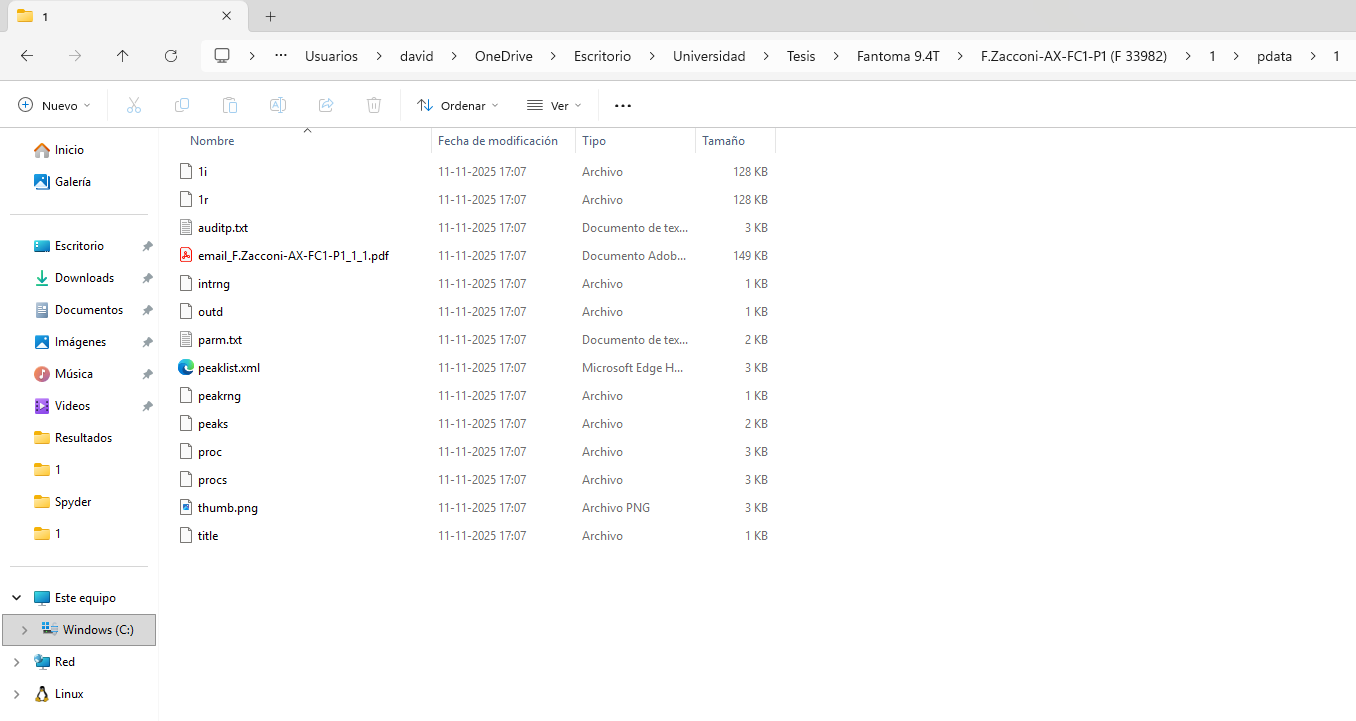This screenshot has height=721, width=1356.
Task: Open the new tab plus button
Action: click(270, 16)
